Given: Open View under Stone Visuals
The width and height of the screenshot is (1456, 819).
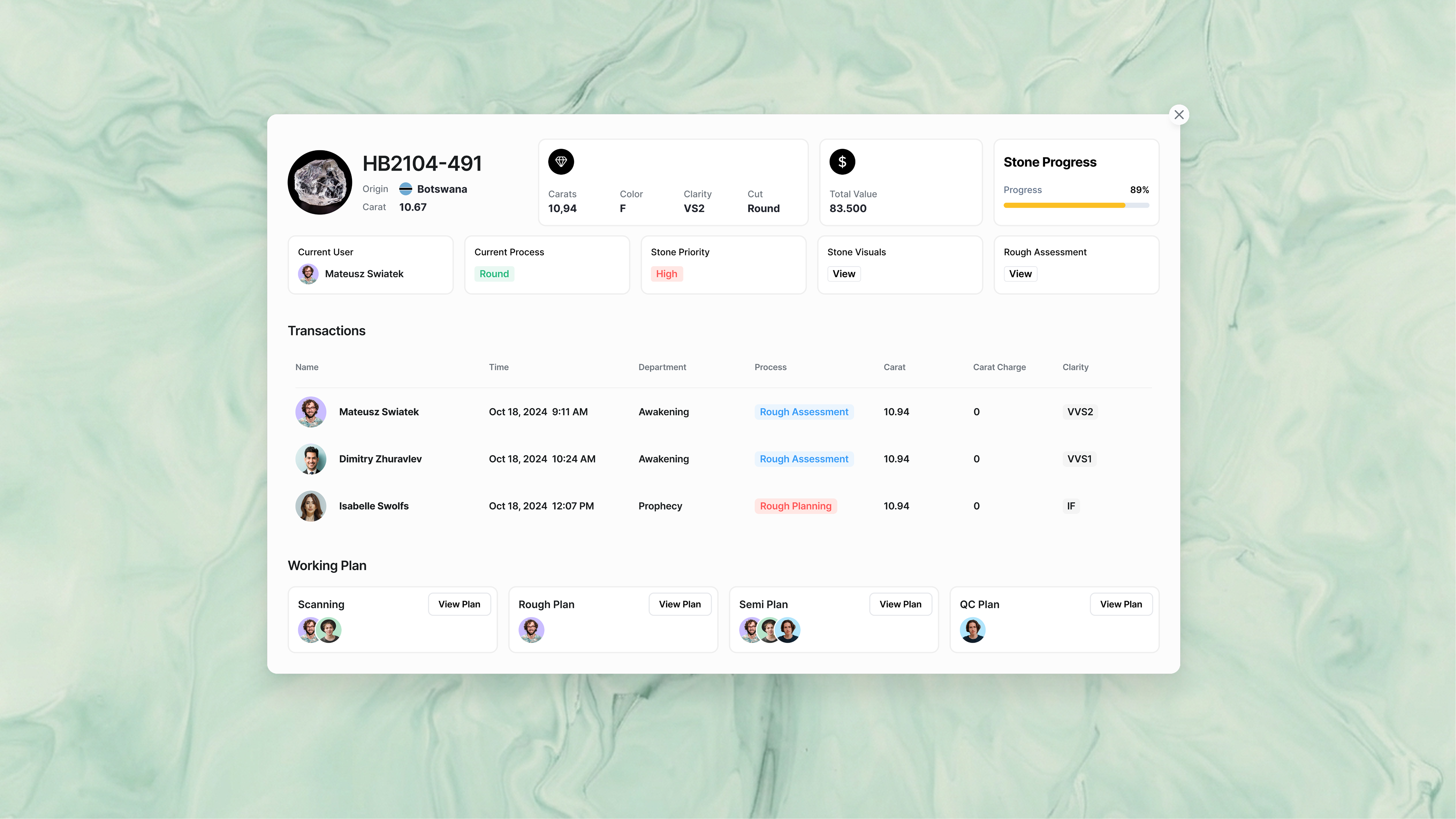Looking at the screenshot, I should [844, 274].
